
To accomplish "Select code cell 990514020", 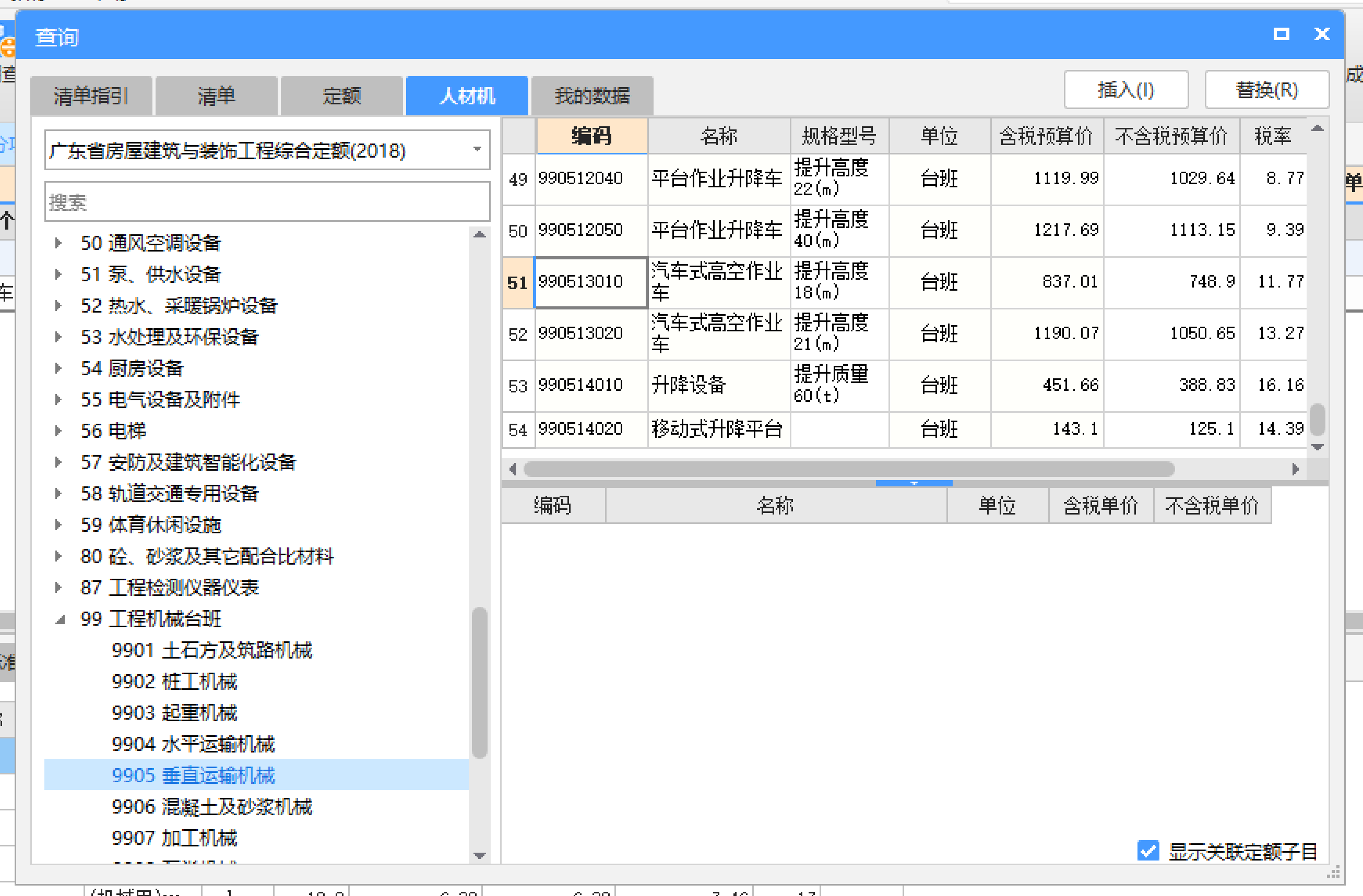I will coord(591,429).
